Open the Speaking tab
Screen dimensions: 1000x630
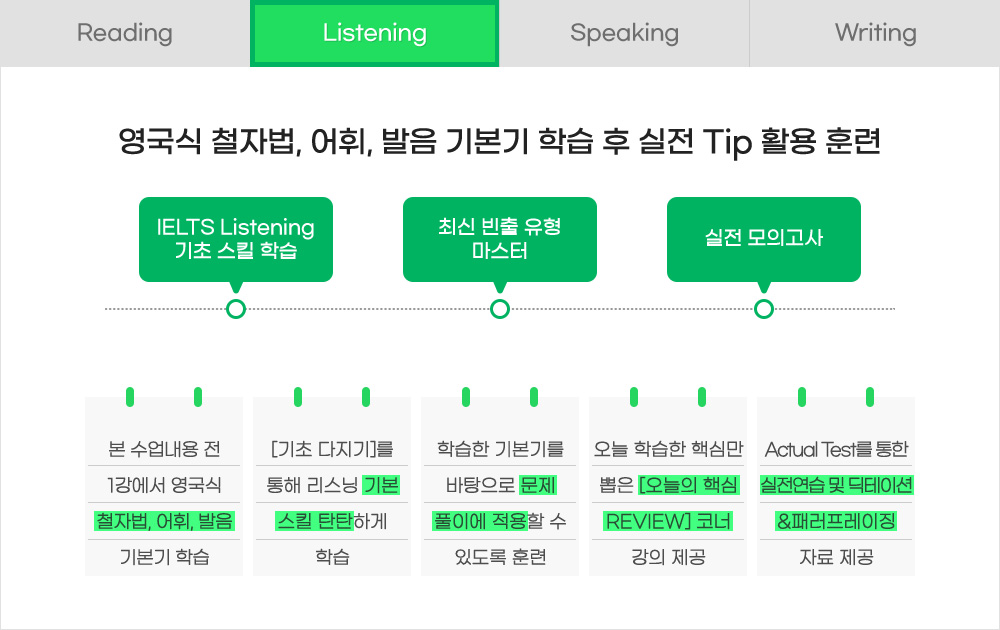(x=624, y=33)
